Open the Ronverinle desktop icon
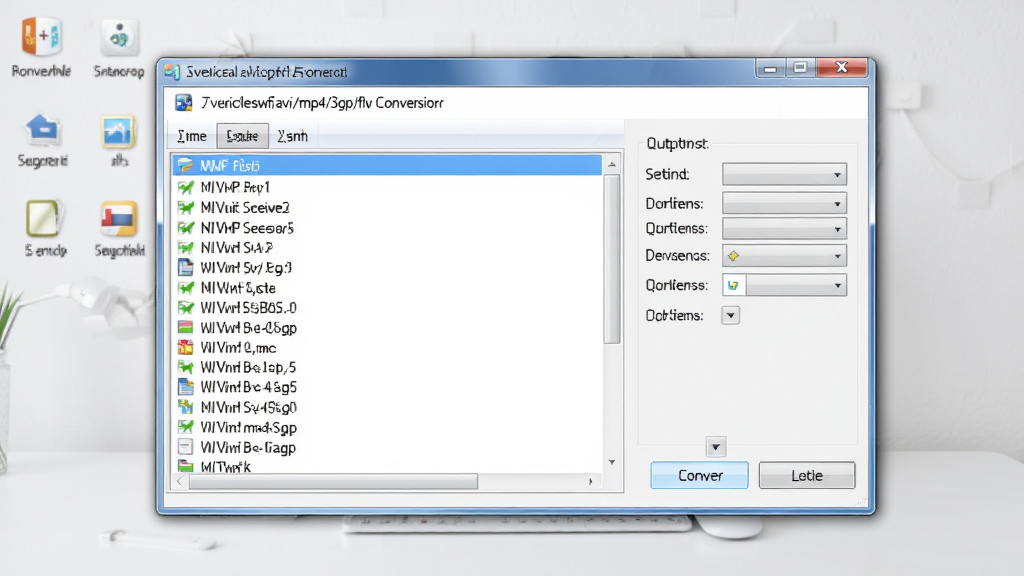The width and height of the screenshot is (1024, 576). coord(42,37)
